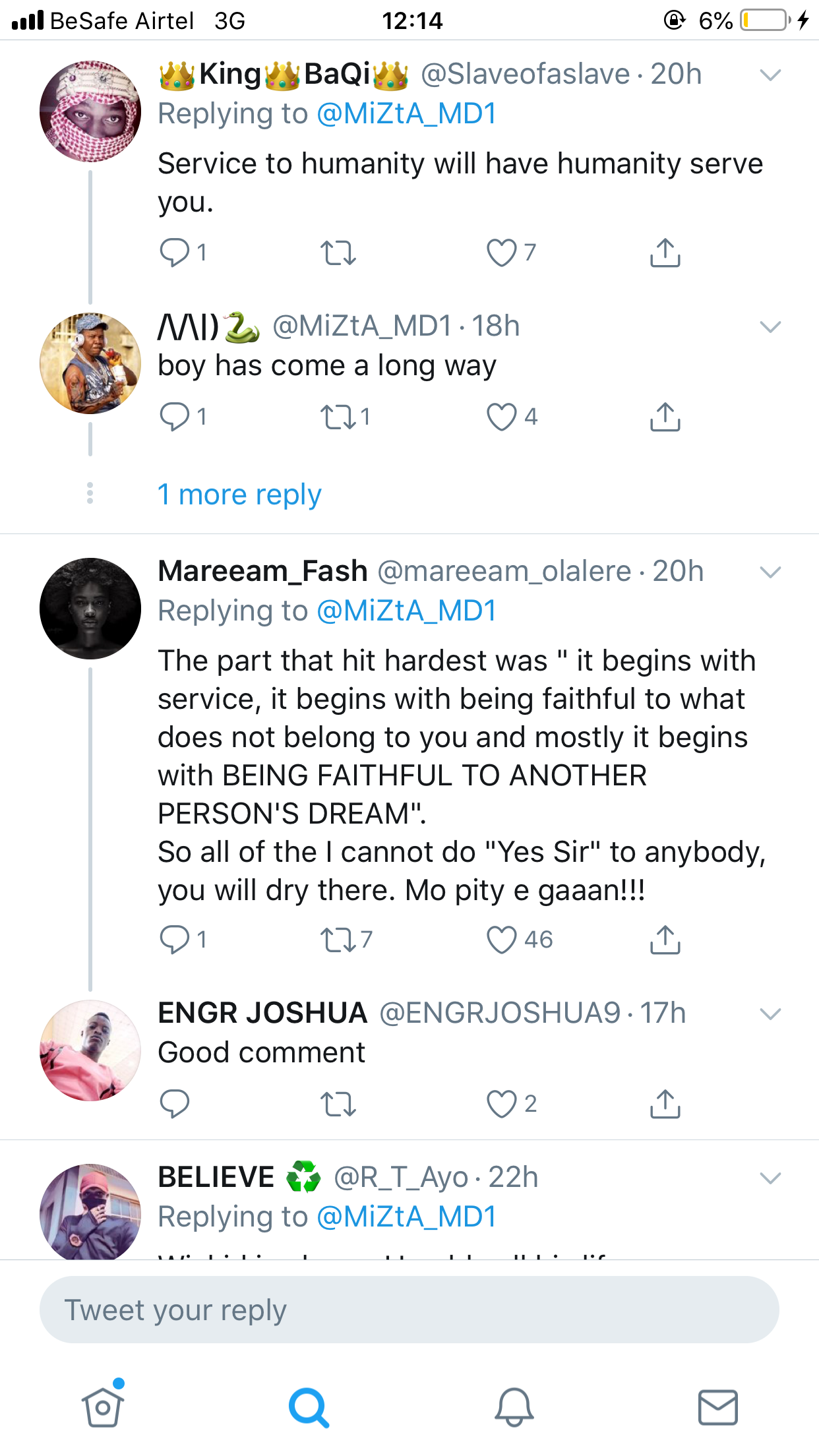The image size is (819, 1456).
Task: Open the Messages envelope tab
Action: (717, 1407)
